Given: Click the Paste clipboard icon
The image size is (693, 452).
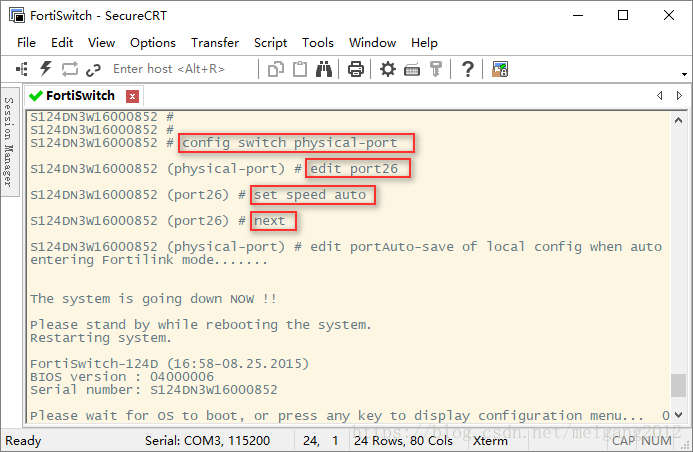Looking at the screenshot, I should [x=300, y=69].
